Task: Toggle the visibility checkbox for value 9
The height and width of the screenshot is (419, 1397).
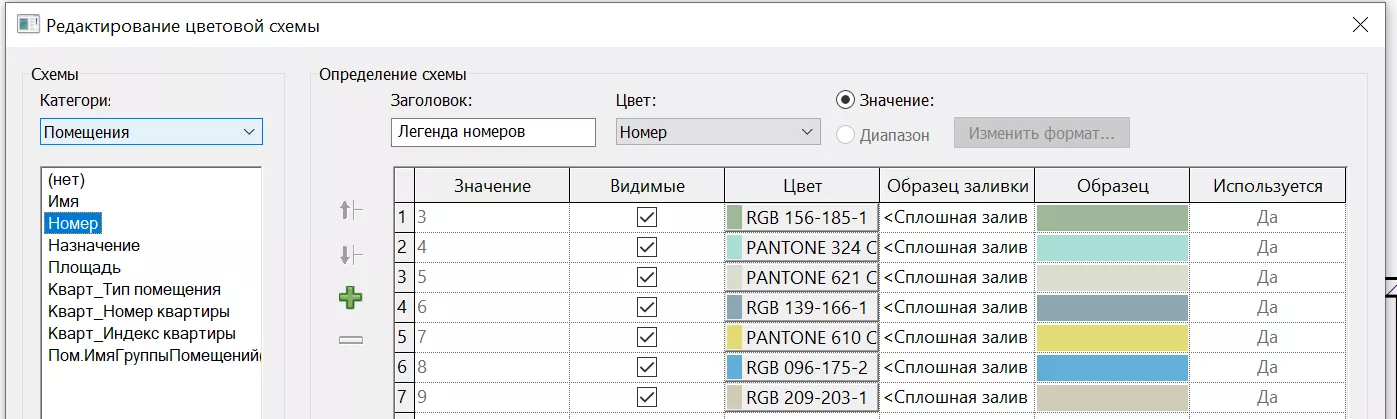Action: coord(647,397)
